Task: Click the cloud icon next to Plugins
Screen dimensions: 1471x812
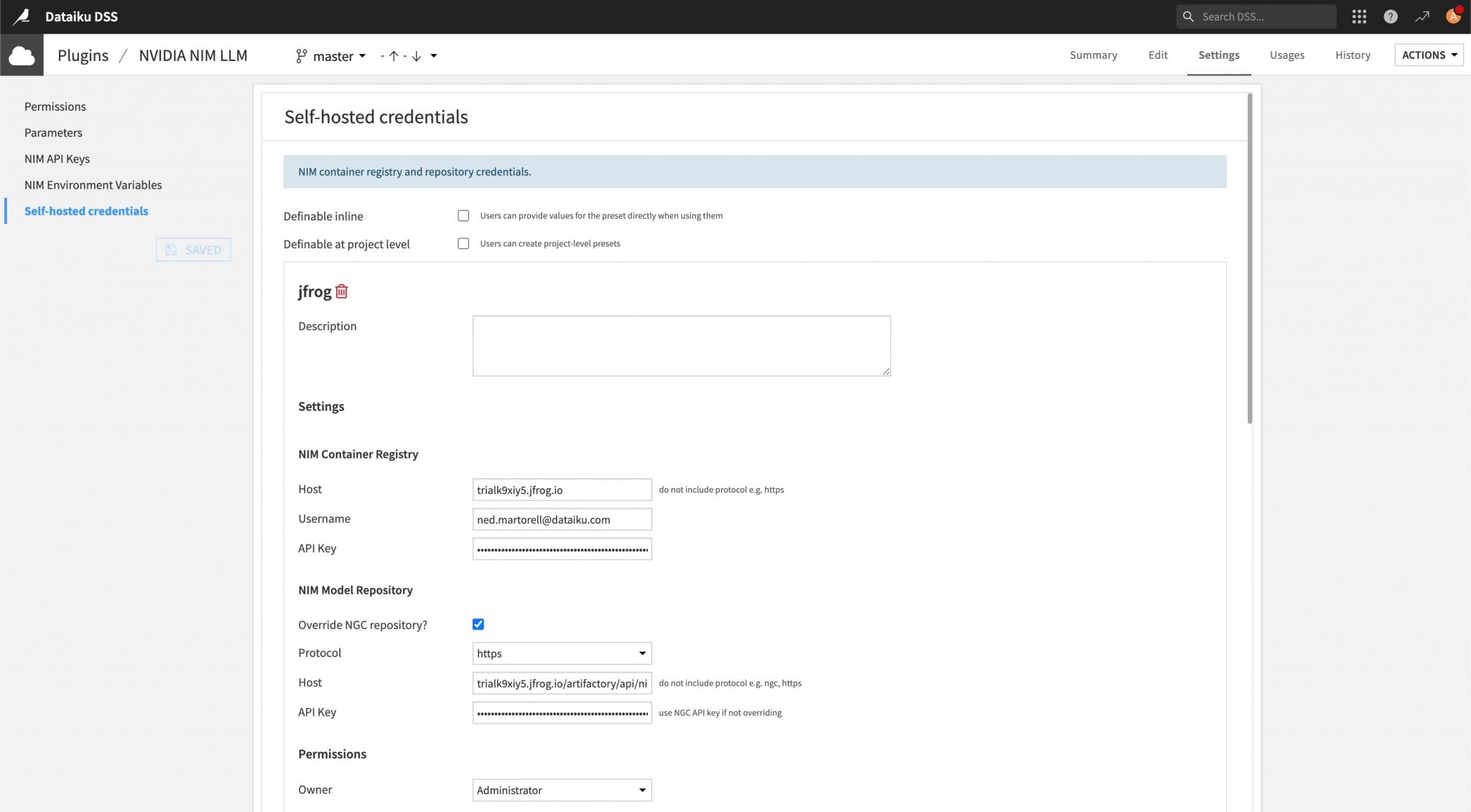Action: (x=22, y=55)
